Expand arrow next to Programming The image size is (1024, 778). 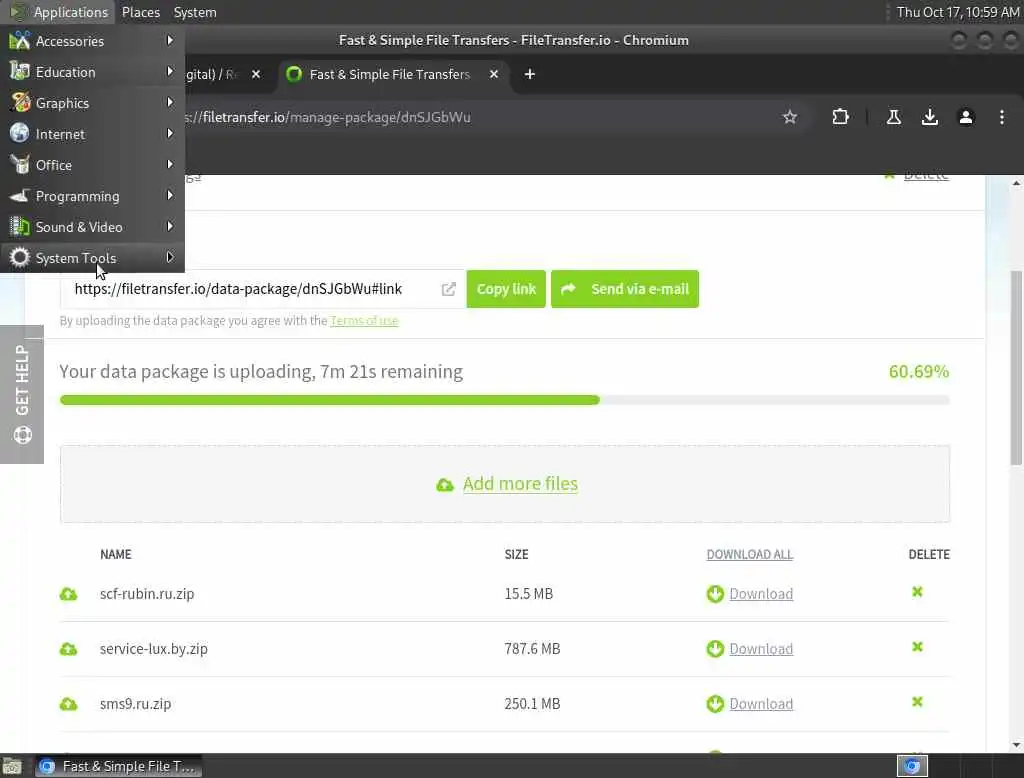point(170,195)
